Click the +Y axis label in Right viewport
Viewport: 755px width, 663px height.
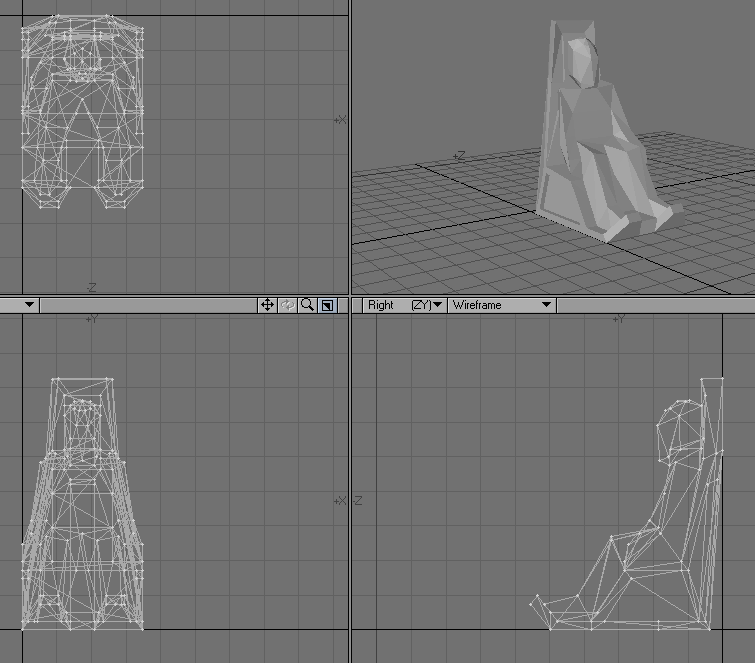tap(619, 319)
